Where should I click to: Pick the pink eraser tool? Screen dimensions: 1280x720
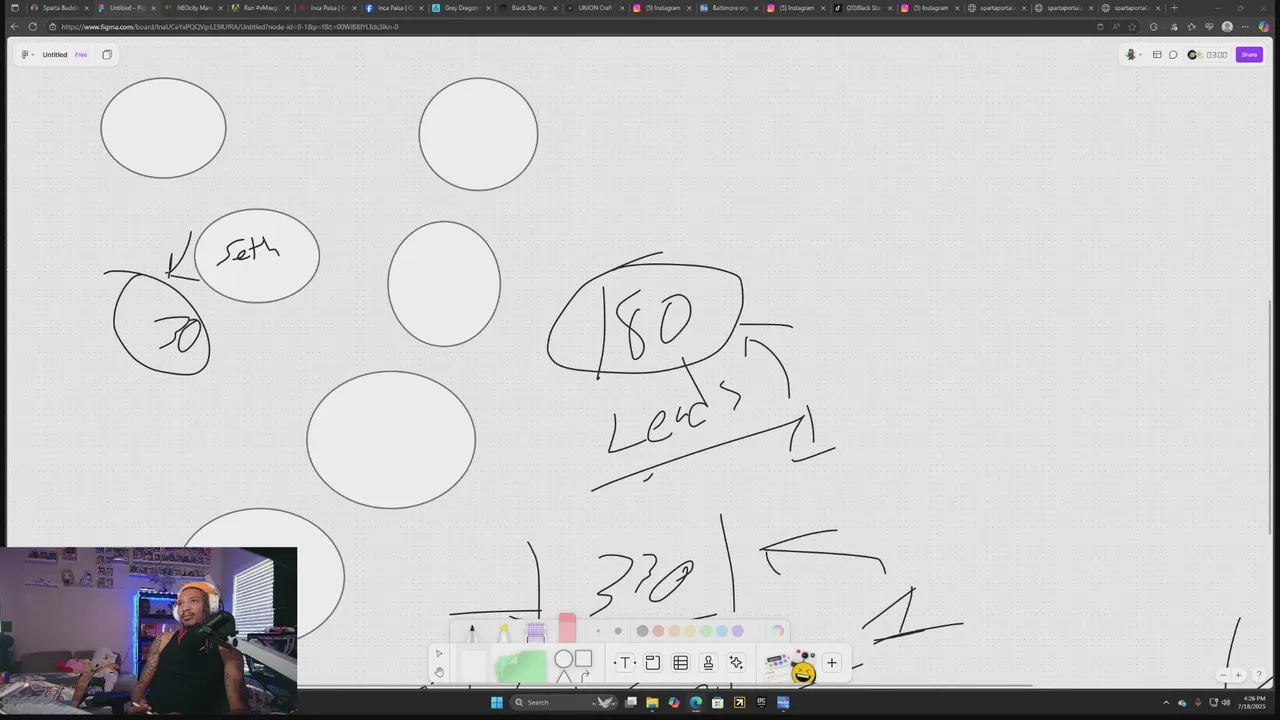[x=567, y=628]
